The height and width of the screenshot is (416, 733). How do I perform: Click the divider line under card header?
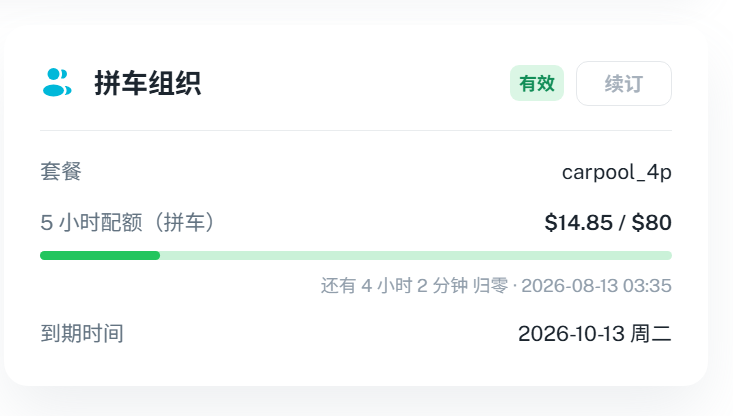(x=356, y=130)
